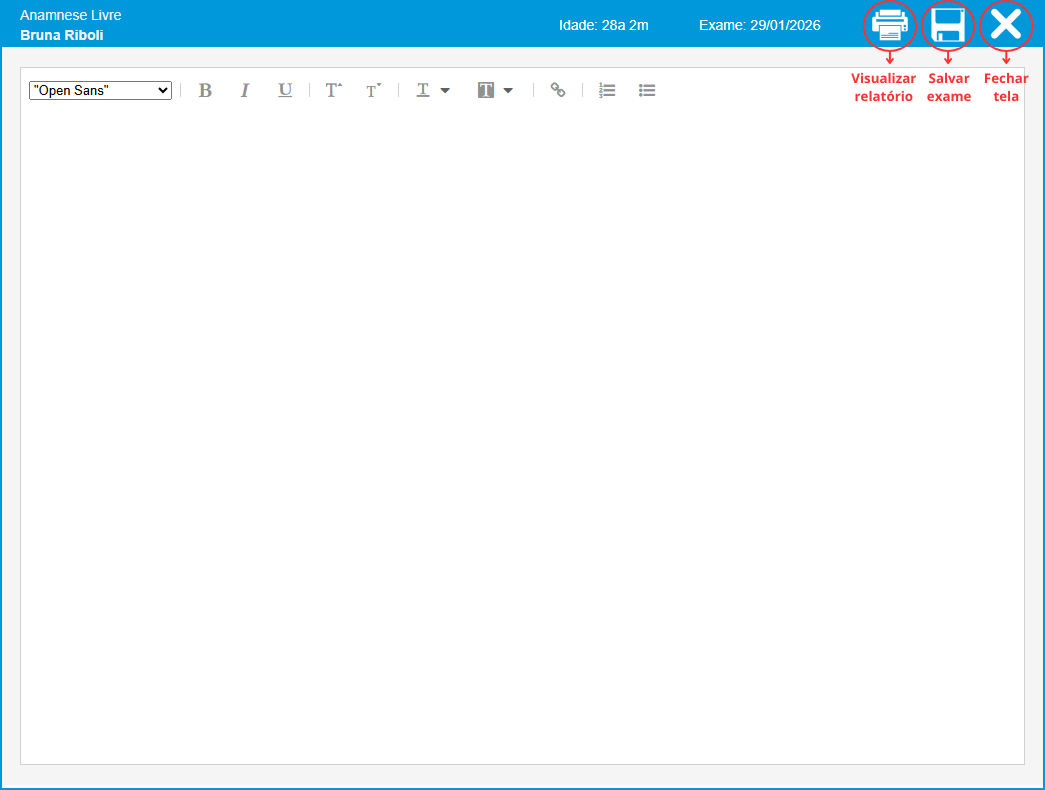The image size is (1045, 790).
Task: Expand the text highlight color dropdown arrow
Action: click(x=508, y=90)
